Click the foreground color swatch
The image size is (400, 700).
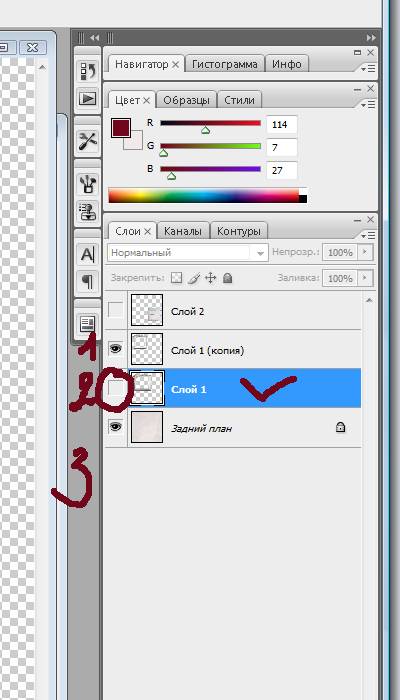click(x=121, y=128)
